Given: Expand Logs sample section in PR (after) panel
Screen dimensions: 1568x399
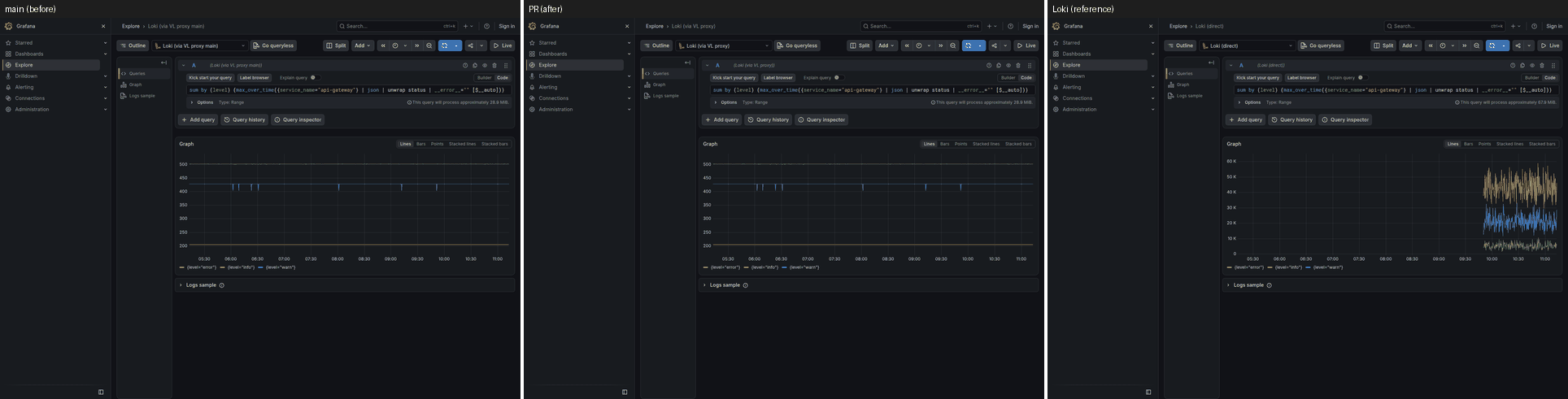Looking at the screenshot, I should click(x=704, y=285).
